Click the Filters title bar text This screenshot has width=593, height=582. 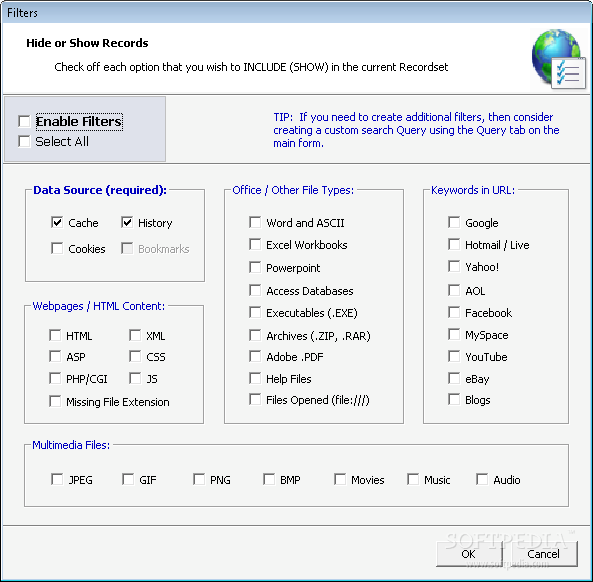pyautogui.click(x=22, y=13)
